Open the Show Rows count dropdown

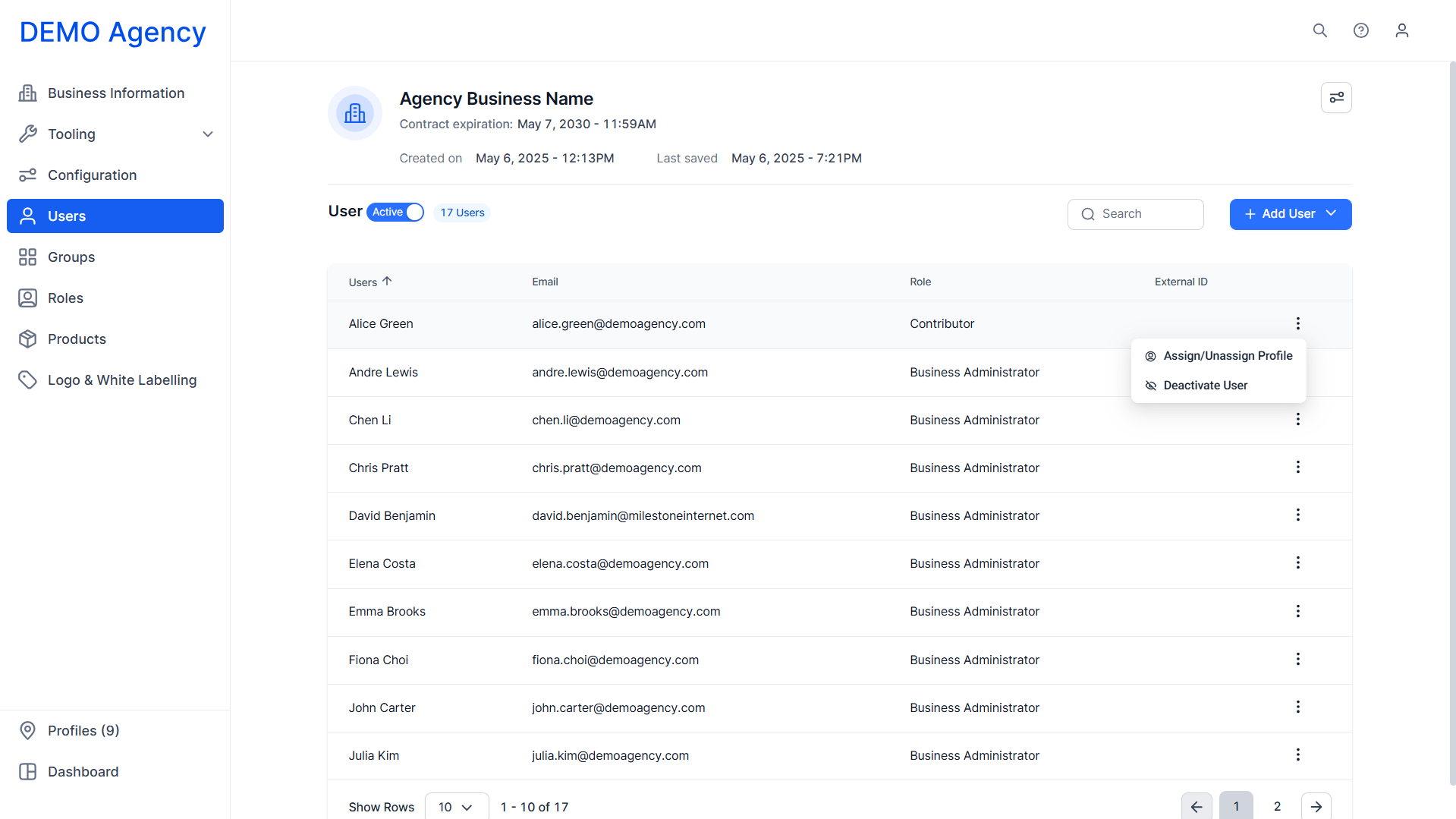[457, 807]
